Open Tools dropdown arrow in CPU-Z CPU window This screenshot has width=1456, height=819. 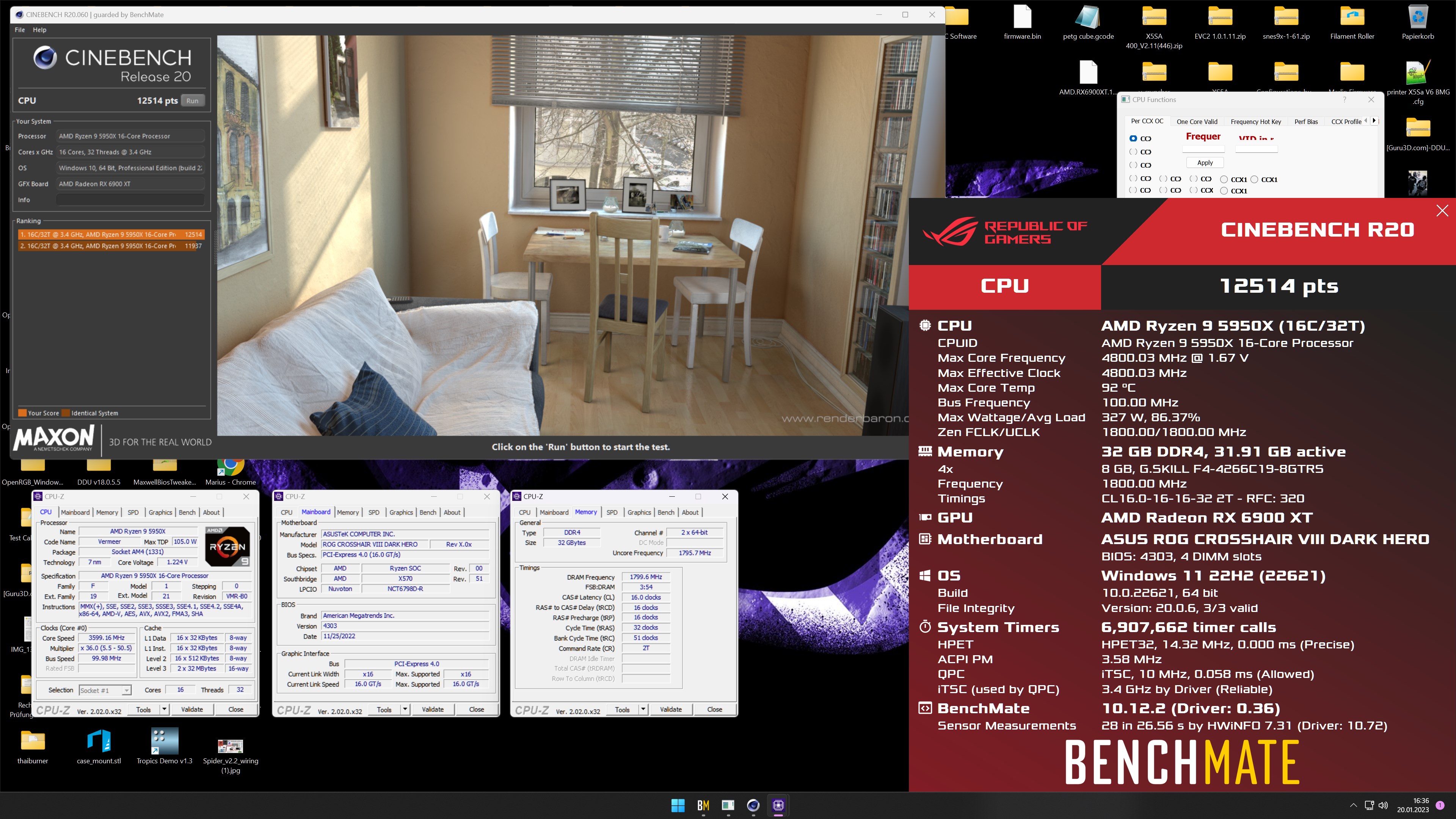pos(165,709)
